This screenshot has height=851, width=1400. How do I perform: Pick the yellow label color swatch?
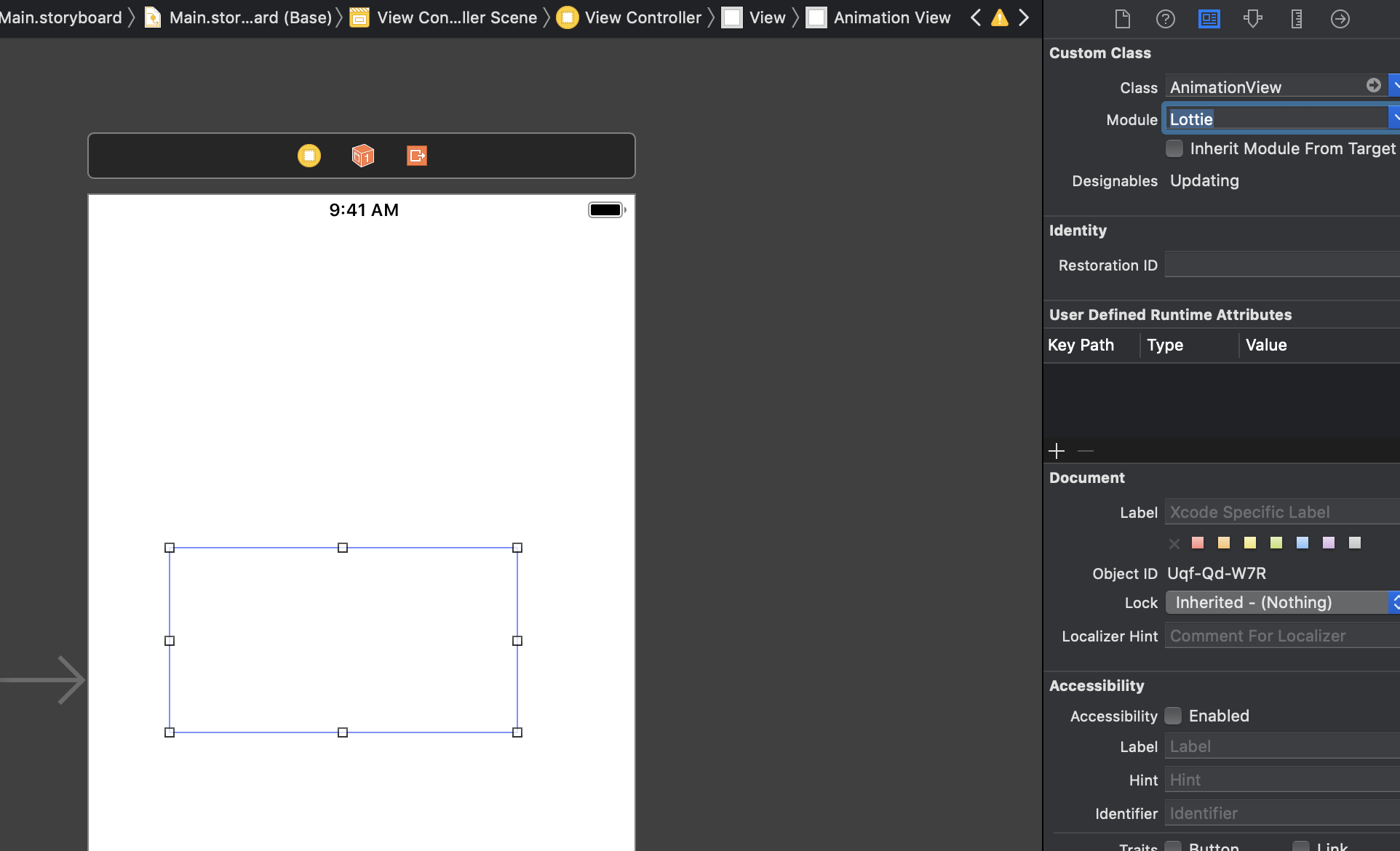1250,543
